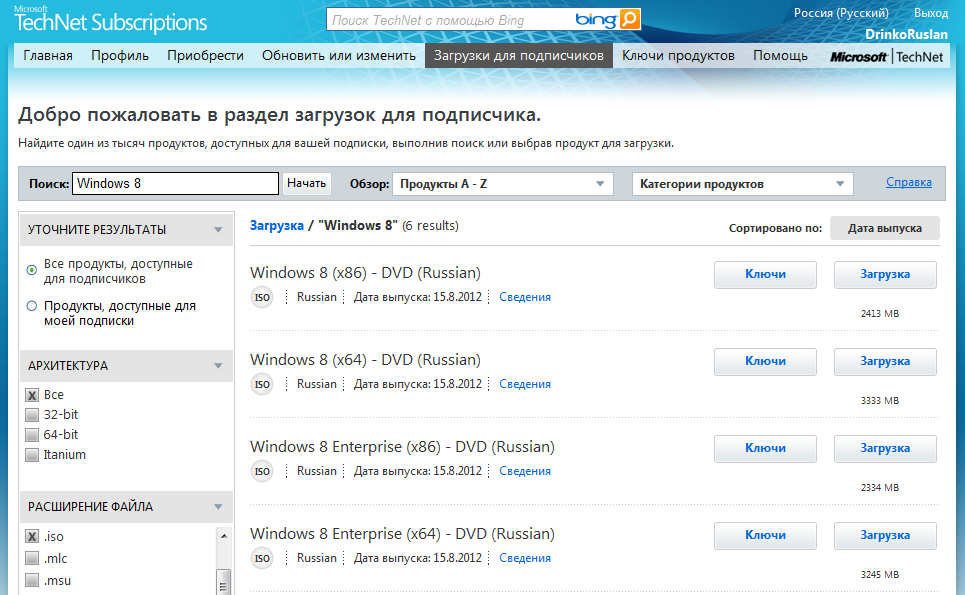Screen dimensions: 965x595
Task: Click the 'Начать' search button
Action: tap(306, 183)
